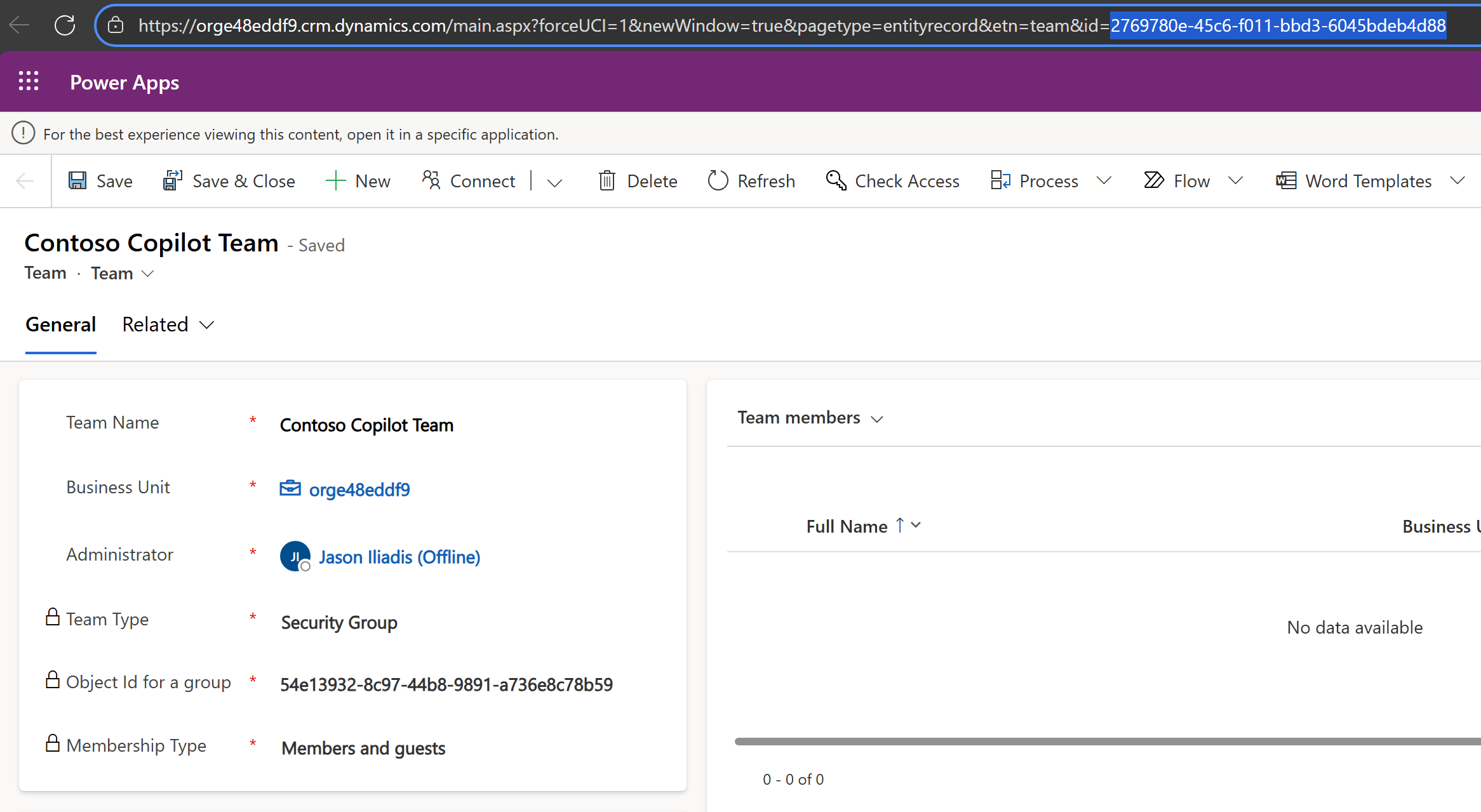Viewport: 1481px width, 812px height.
Task: Click the Save & Close icon
Action: [172, 181]
